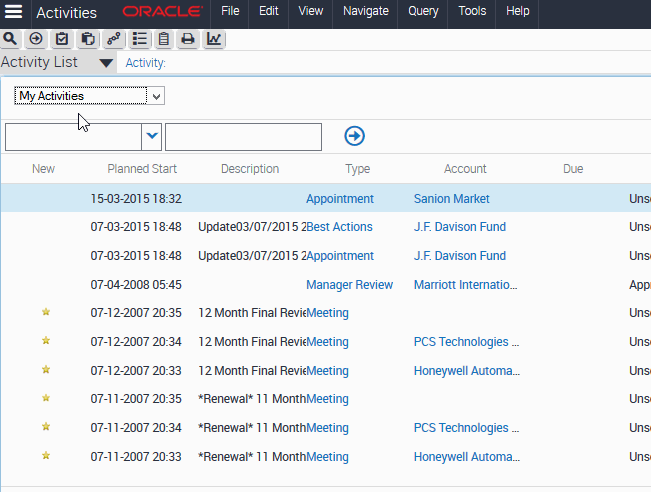The height and width of the screenshot is (492, 651).
Task: Click star on 07-11-2007 20:33 row
Action: (x=46, y=455)
